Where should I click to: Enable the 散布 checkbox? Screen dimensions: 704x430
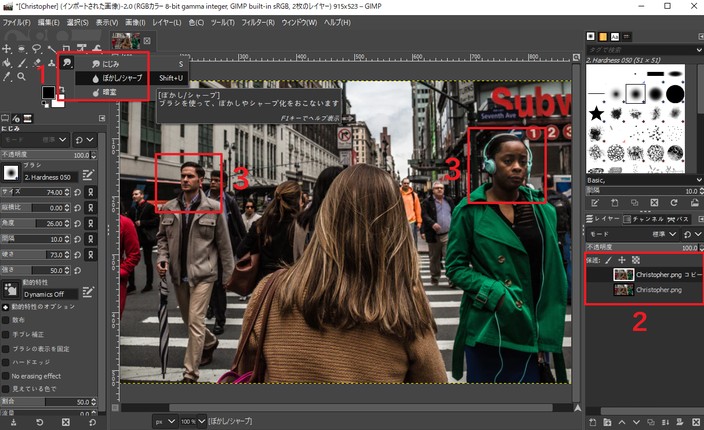(x=6, y=320)
